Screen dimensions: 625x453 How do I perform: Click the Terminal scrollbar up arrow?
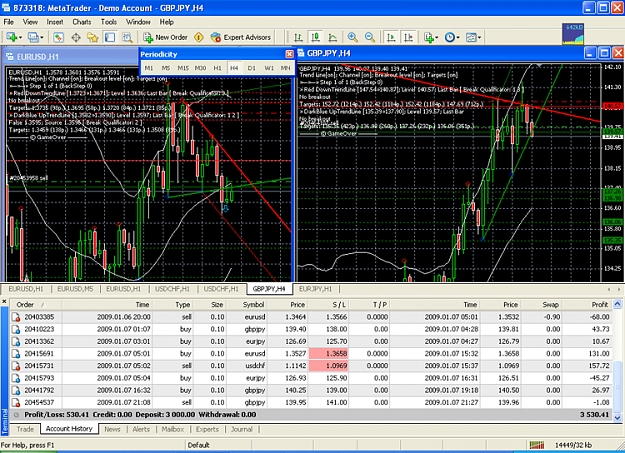point(617,304)
